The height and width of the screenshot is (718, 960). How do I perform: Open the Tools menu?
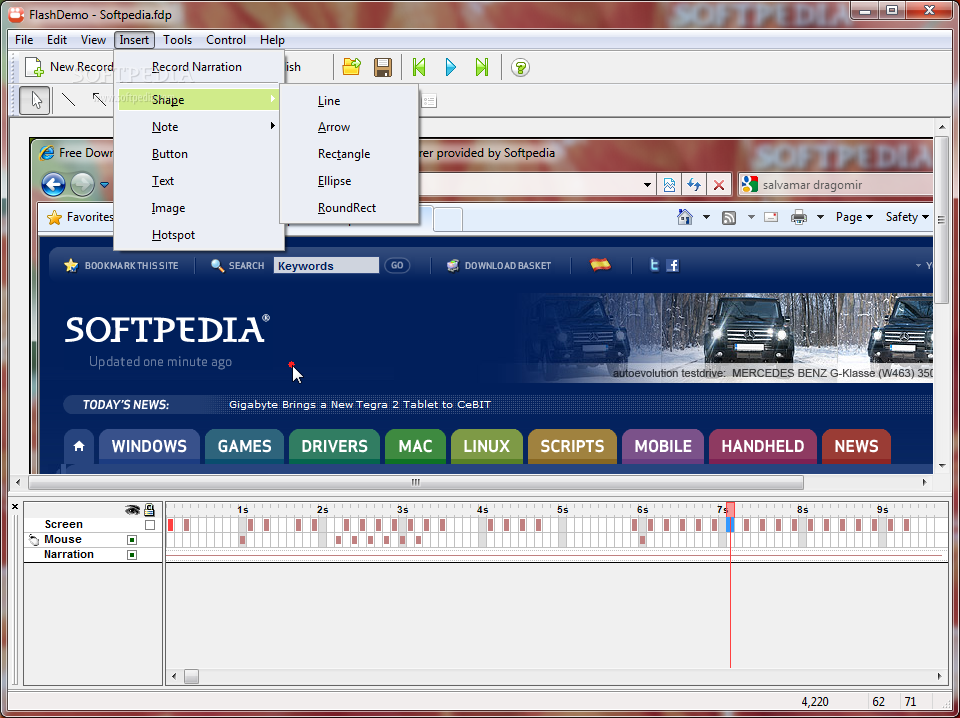[x=178, y=40]
